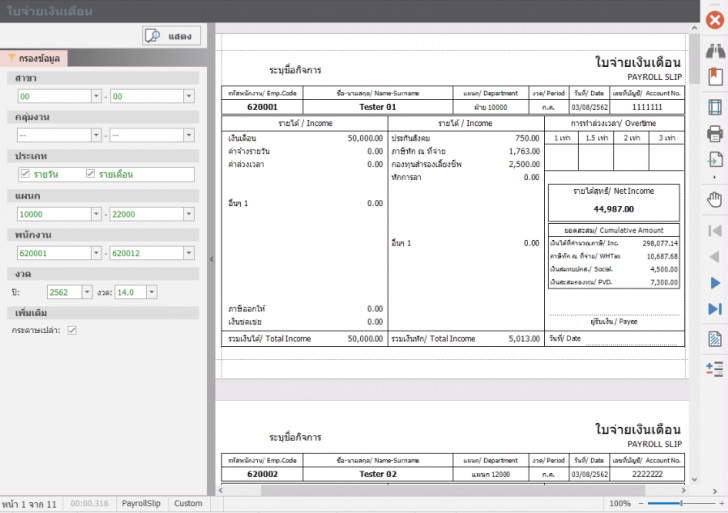Select the กรองข้อมูล filter tab
The width and height of the screenshot is (728, 513).
coord(33,59)
